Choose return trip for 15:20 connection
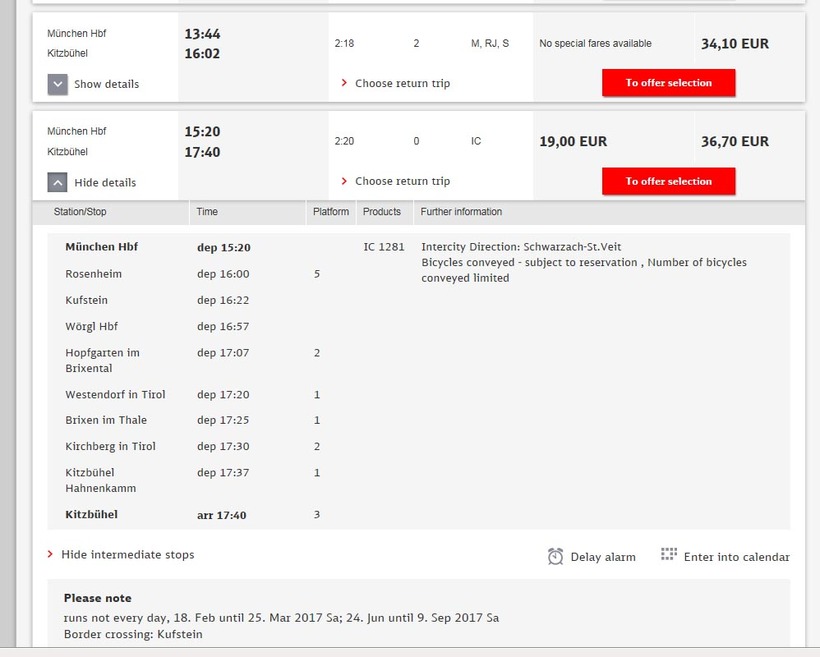The image size is (820, 657). (402, 182)
